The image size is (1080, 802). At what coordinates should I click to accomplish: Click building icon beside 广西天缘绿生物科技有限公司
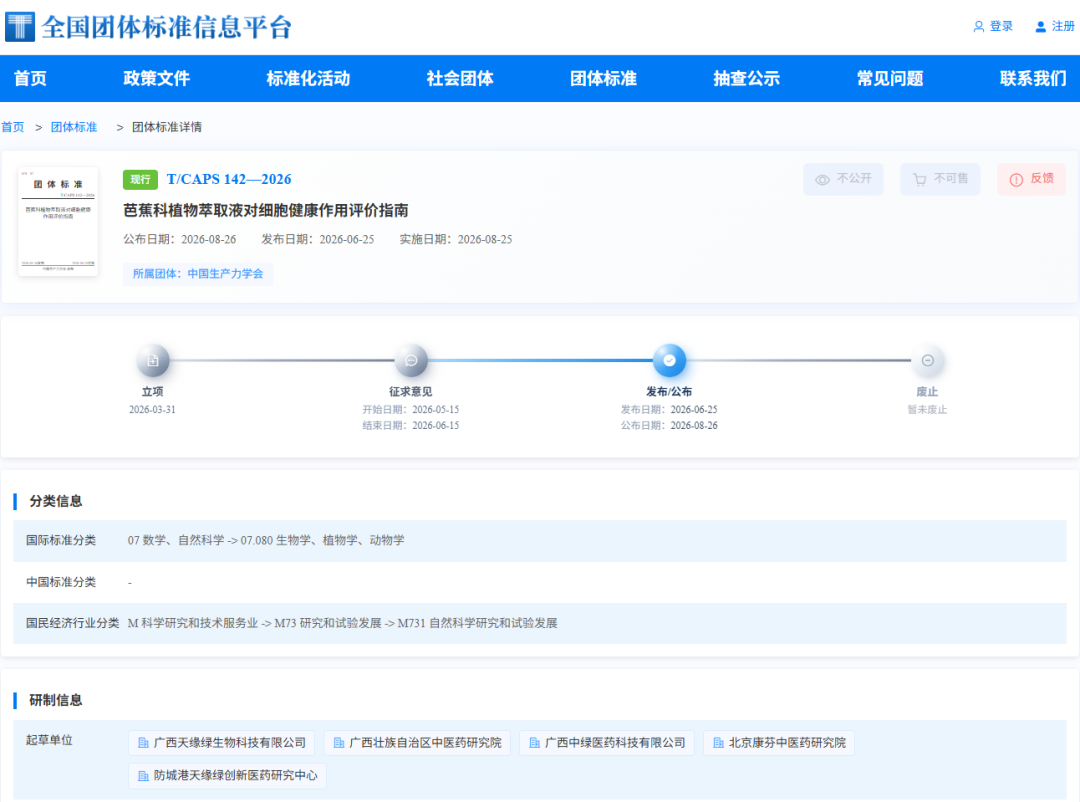(143, 743)
